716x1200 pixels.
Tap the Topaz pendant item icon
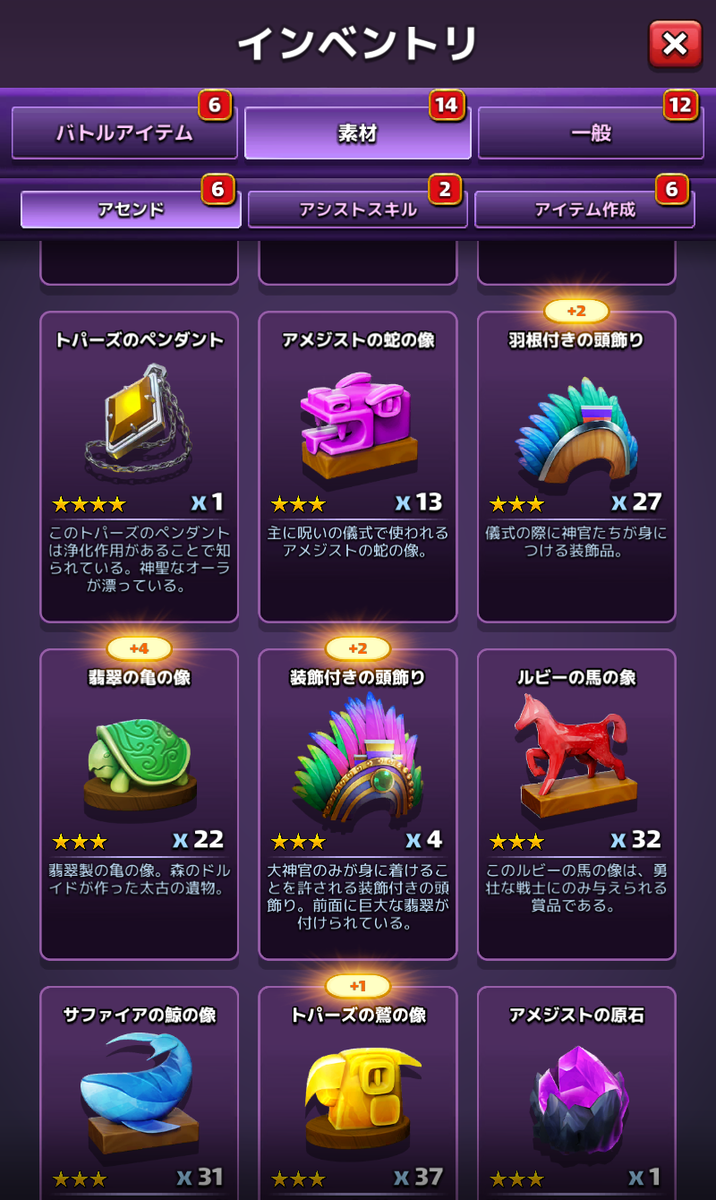click(x=138, y=421)
